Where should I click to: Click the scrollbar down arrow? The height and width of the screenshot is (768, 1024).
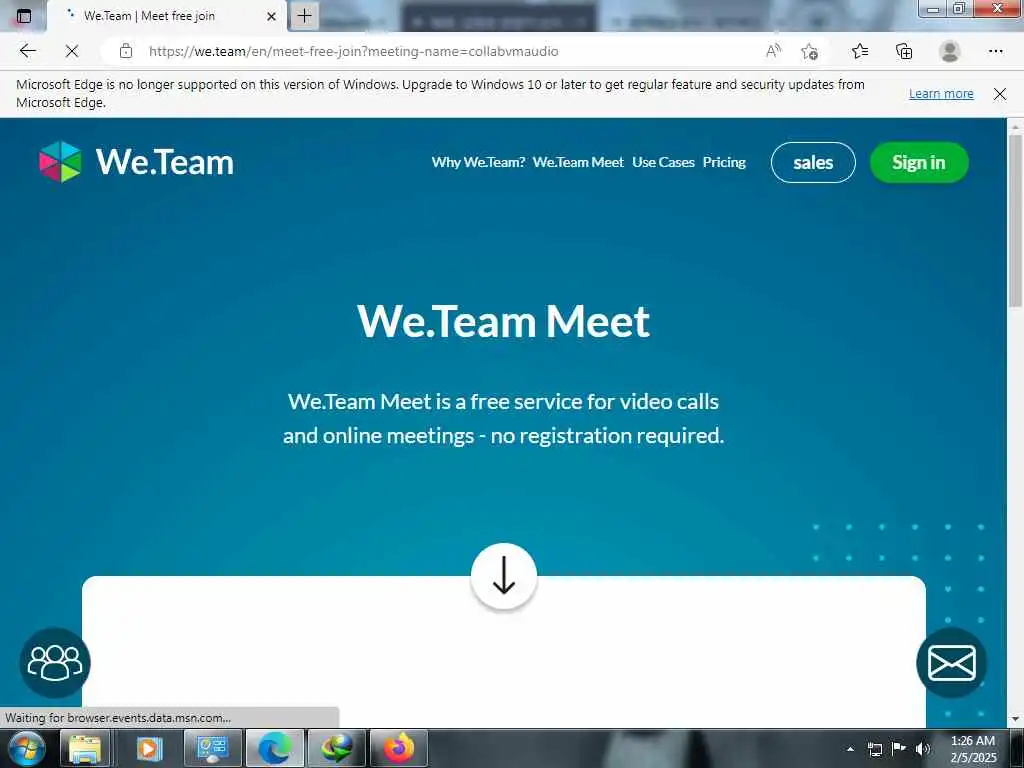coord(1016,720)
